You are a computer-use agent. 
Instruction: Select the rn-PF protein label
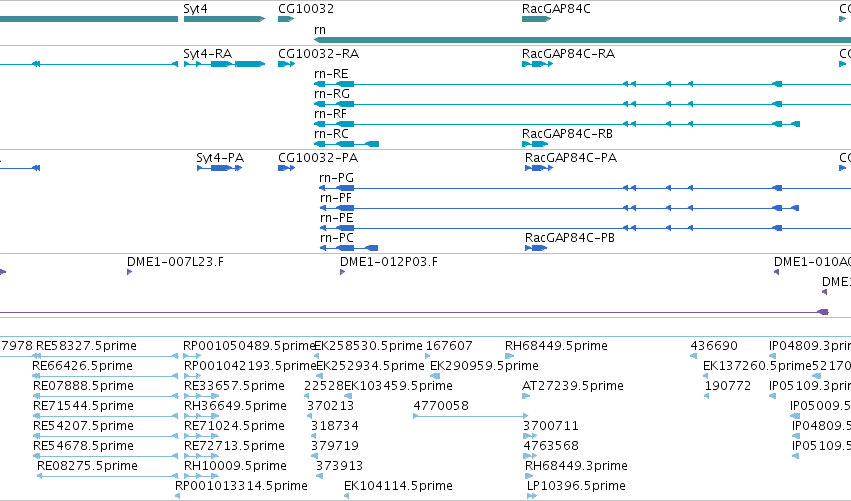[x=336, y=198]
